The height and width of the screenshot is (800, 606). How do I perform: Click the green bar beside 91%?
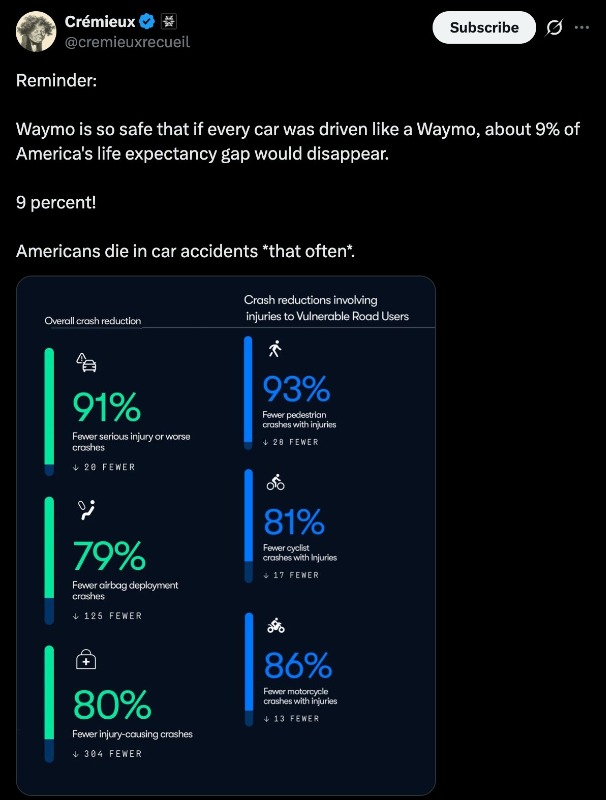[49, 410]
